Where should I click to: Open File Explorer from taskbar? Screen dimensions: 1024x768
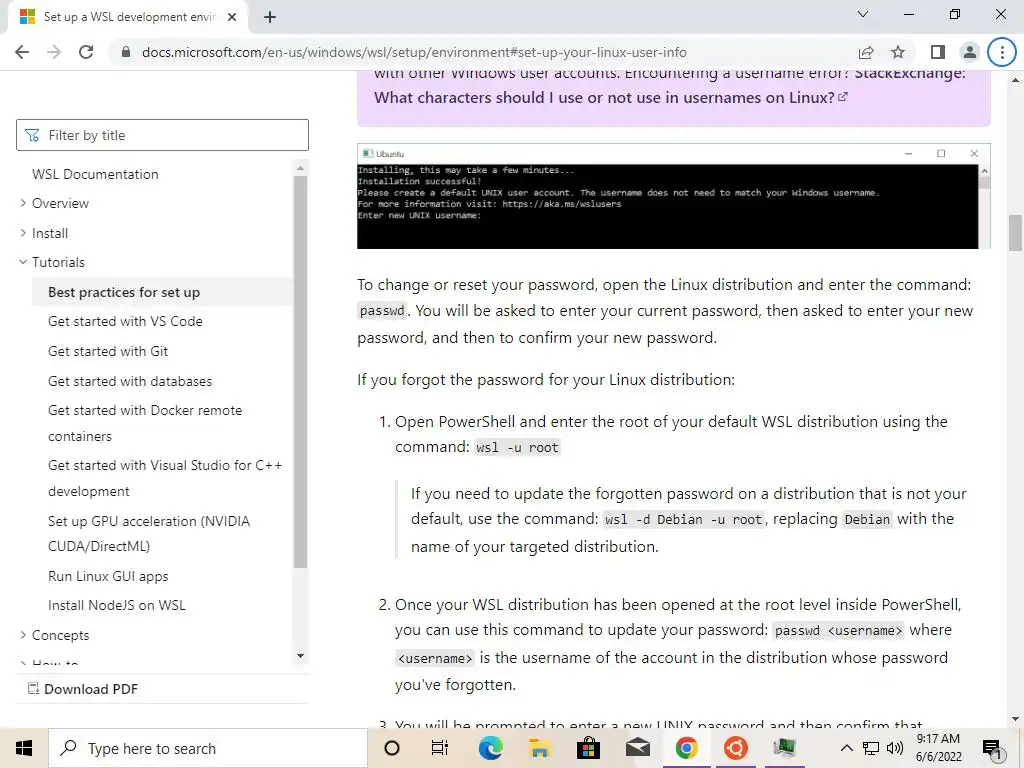[x=539, y=748]
